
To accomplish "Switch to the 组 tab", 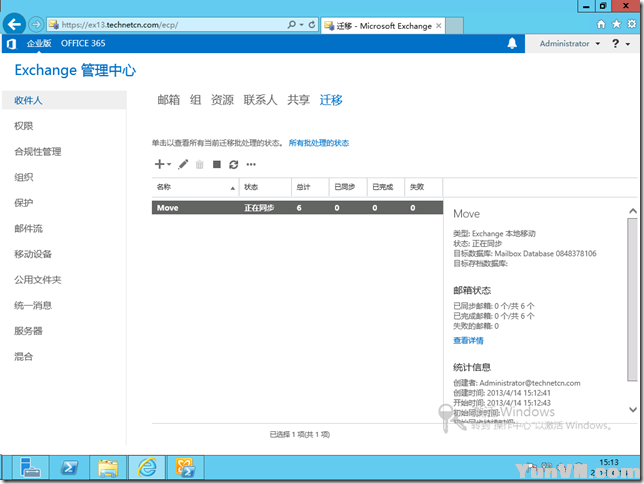I will coord(196,100).
